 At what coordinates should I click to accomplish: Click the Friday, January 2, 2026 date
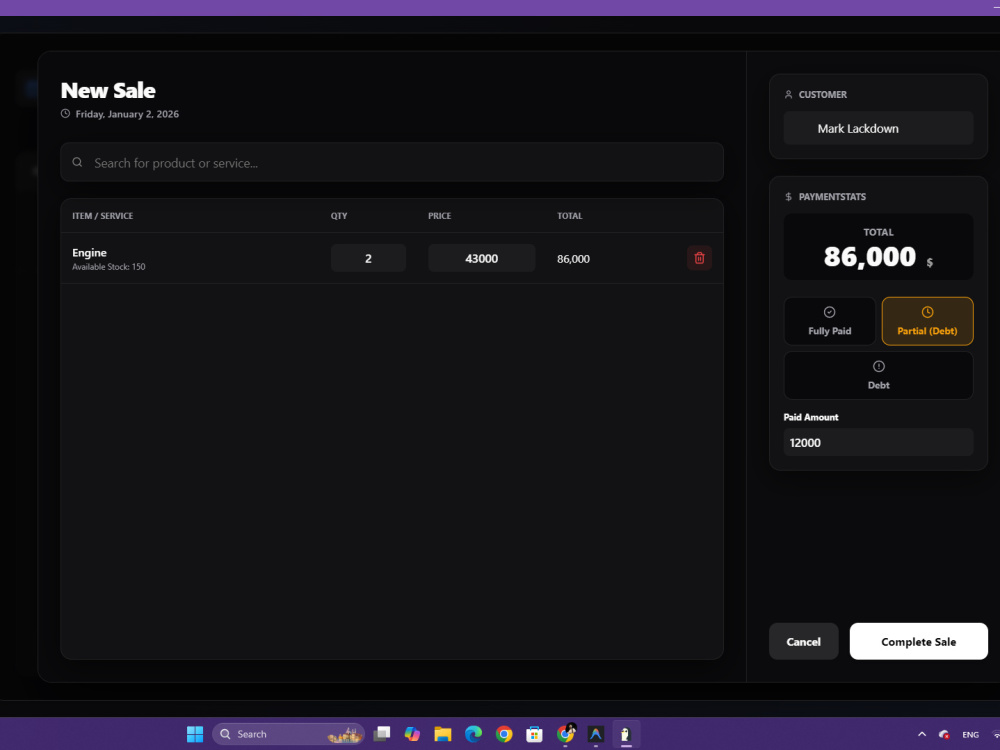127,114
